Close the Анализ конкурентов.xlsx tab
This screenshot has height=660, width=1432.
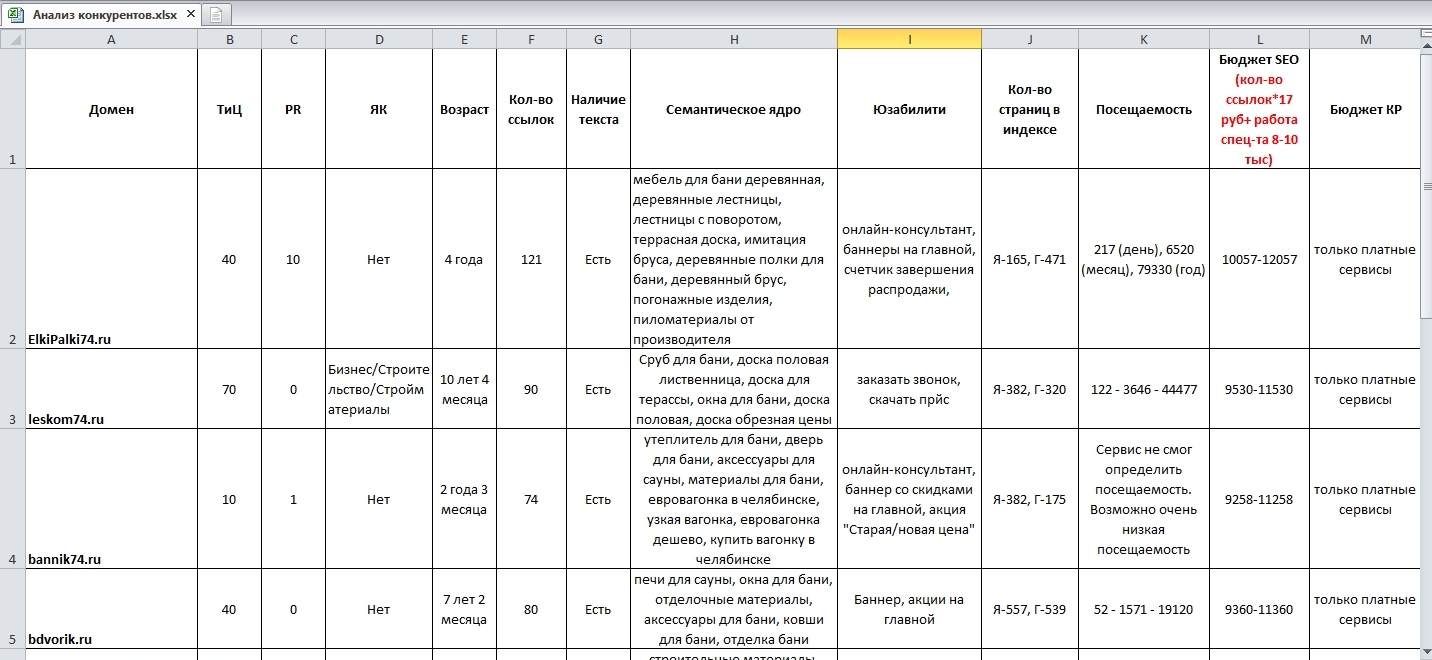click(190, 15)
